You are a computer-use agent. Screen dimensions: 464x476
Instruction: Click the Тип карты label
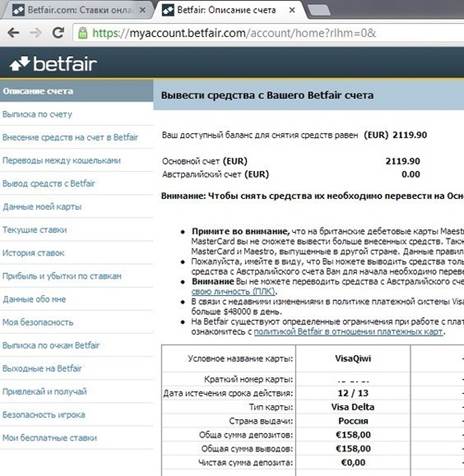pos(271,407)
